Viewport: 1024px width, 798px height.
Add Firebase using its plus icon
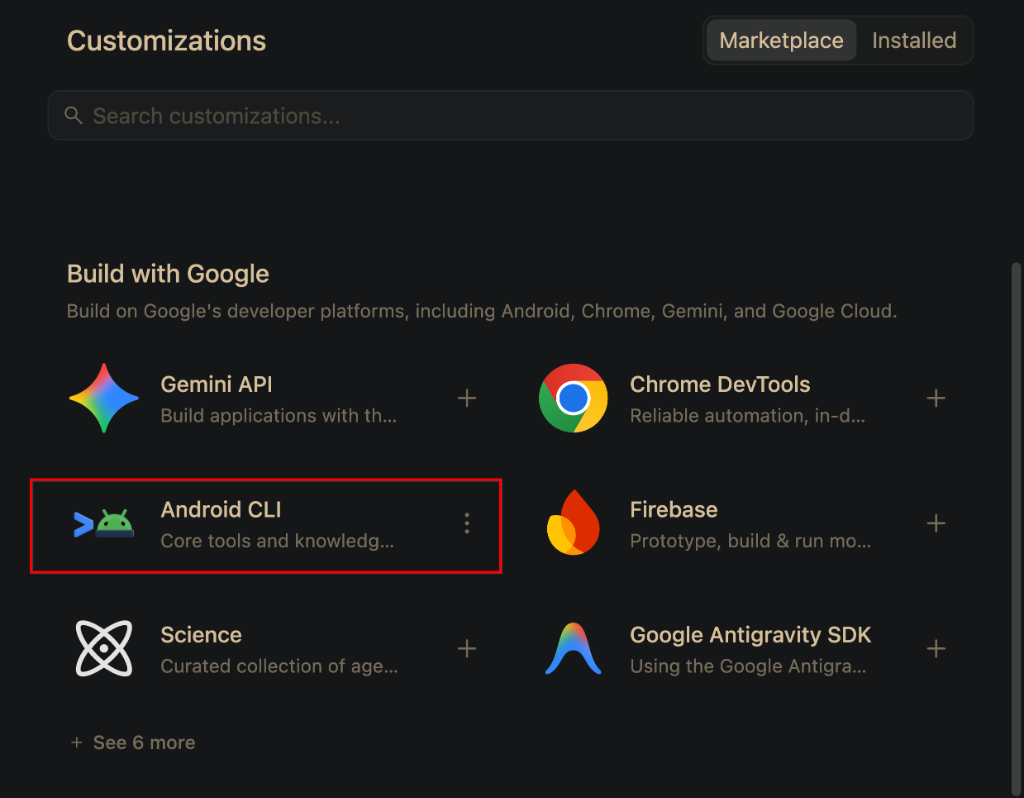click(x=936, y=524)
